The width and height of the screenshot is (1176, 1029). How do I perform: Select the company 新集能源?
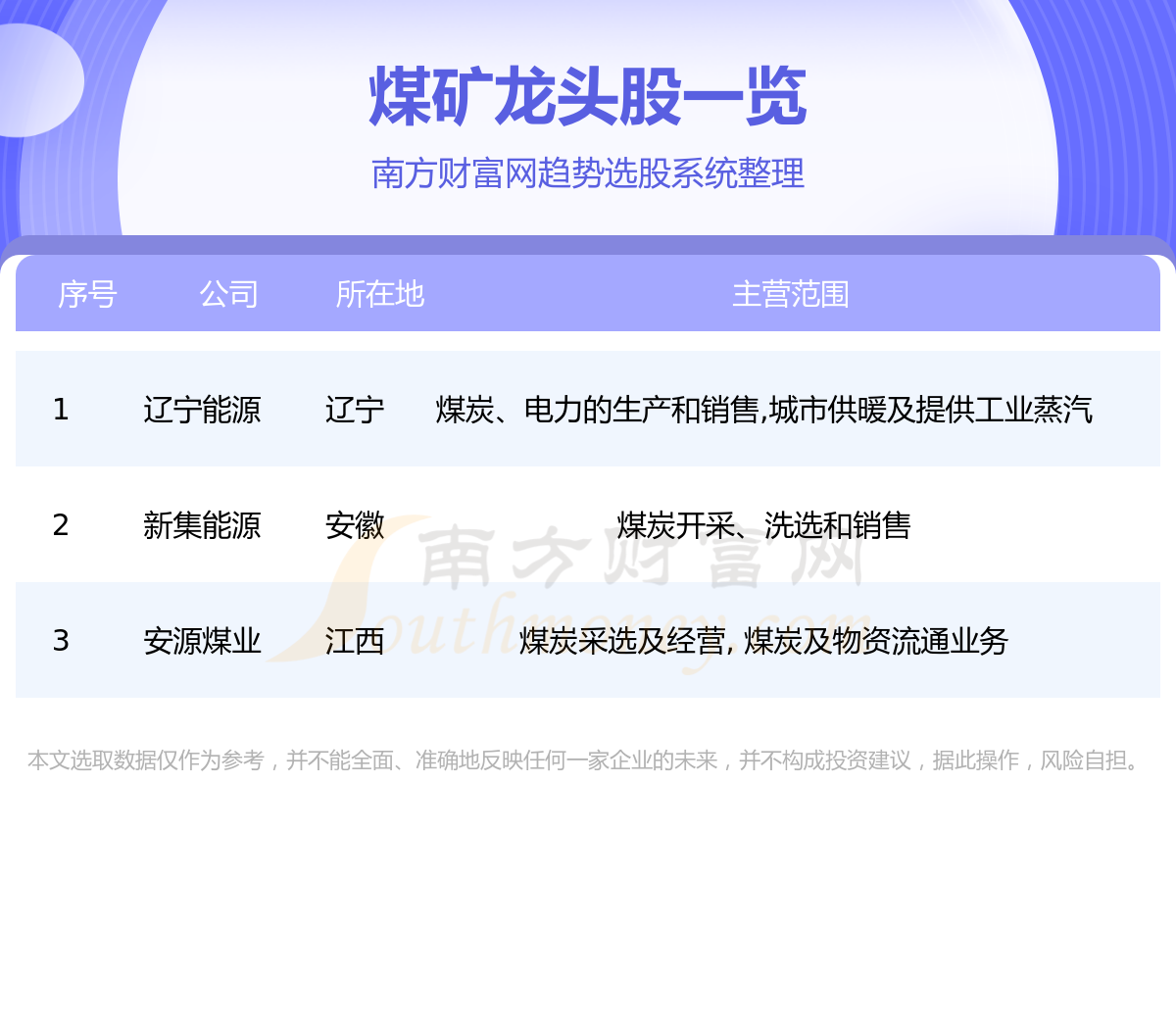click(x=202, y=525)
